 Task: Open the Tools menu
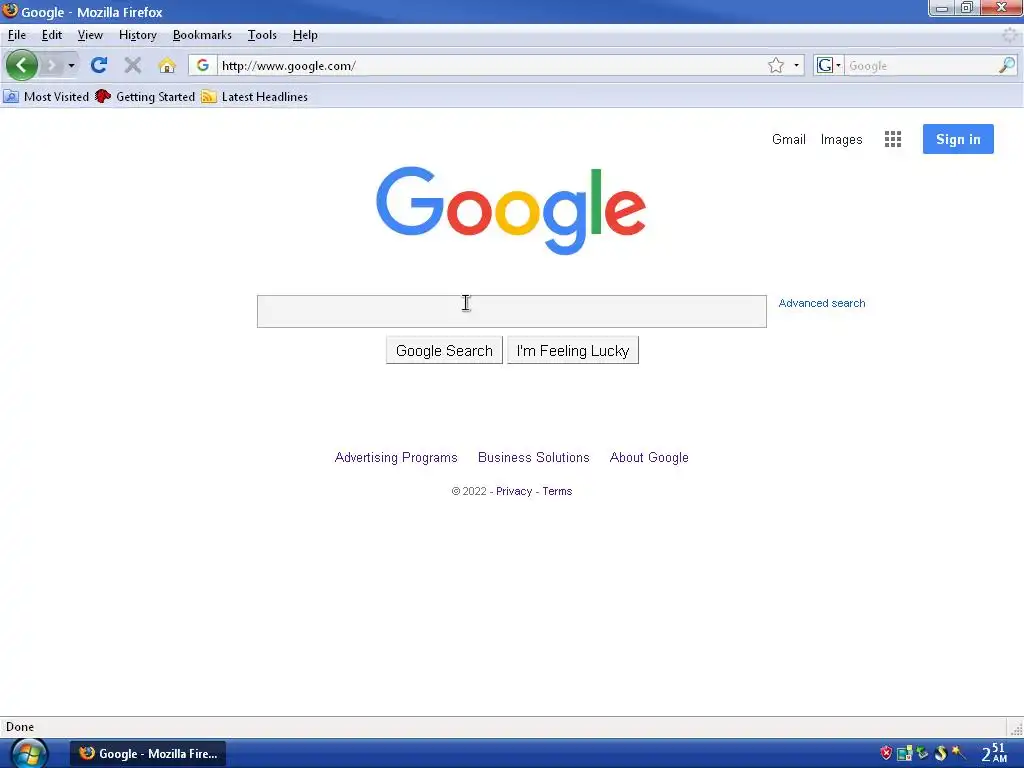tap(262, 35)
